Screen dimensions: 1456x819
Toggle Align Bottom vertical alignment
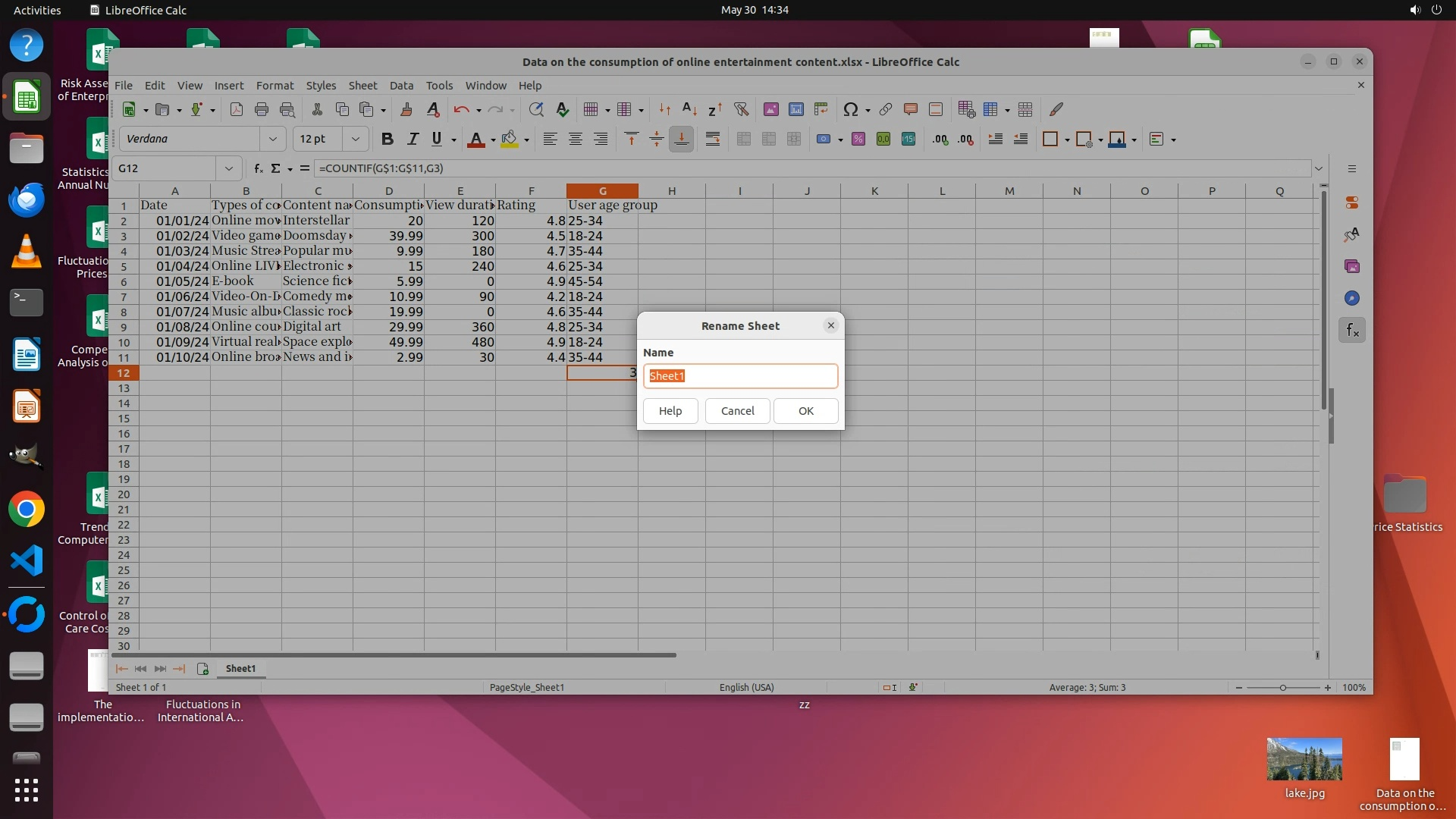(x=681, y=139)
